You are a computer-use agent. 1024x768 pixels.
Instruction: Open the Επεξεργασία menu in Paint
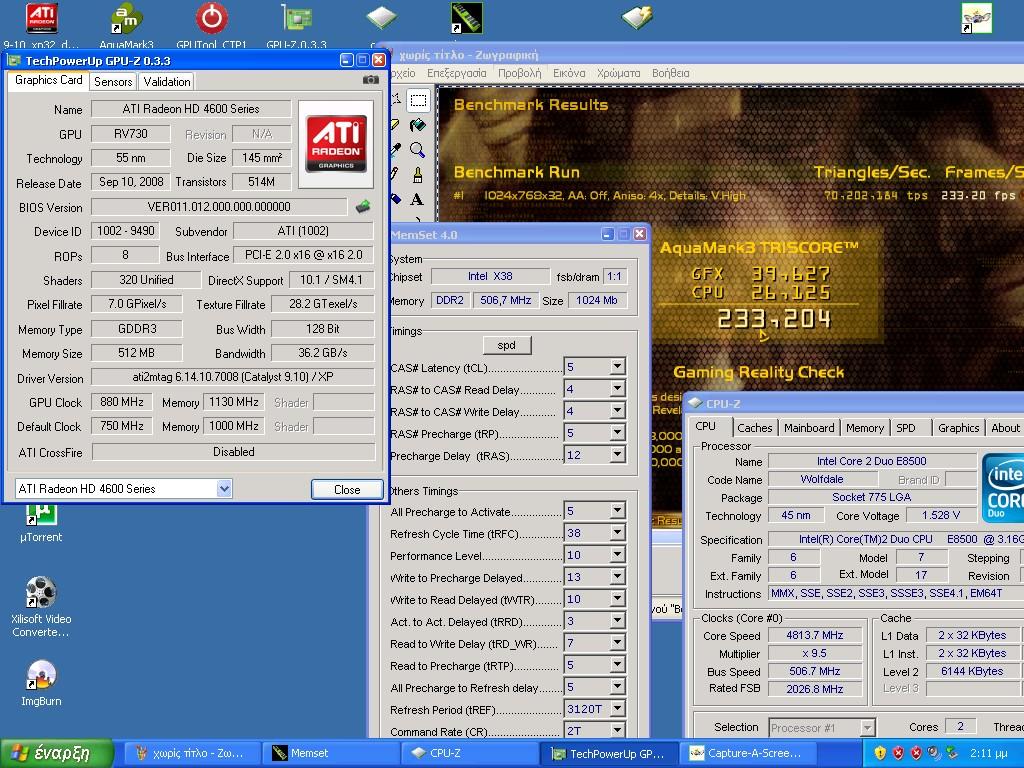point(456,73)
